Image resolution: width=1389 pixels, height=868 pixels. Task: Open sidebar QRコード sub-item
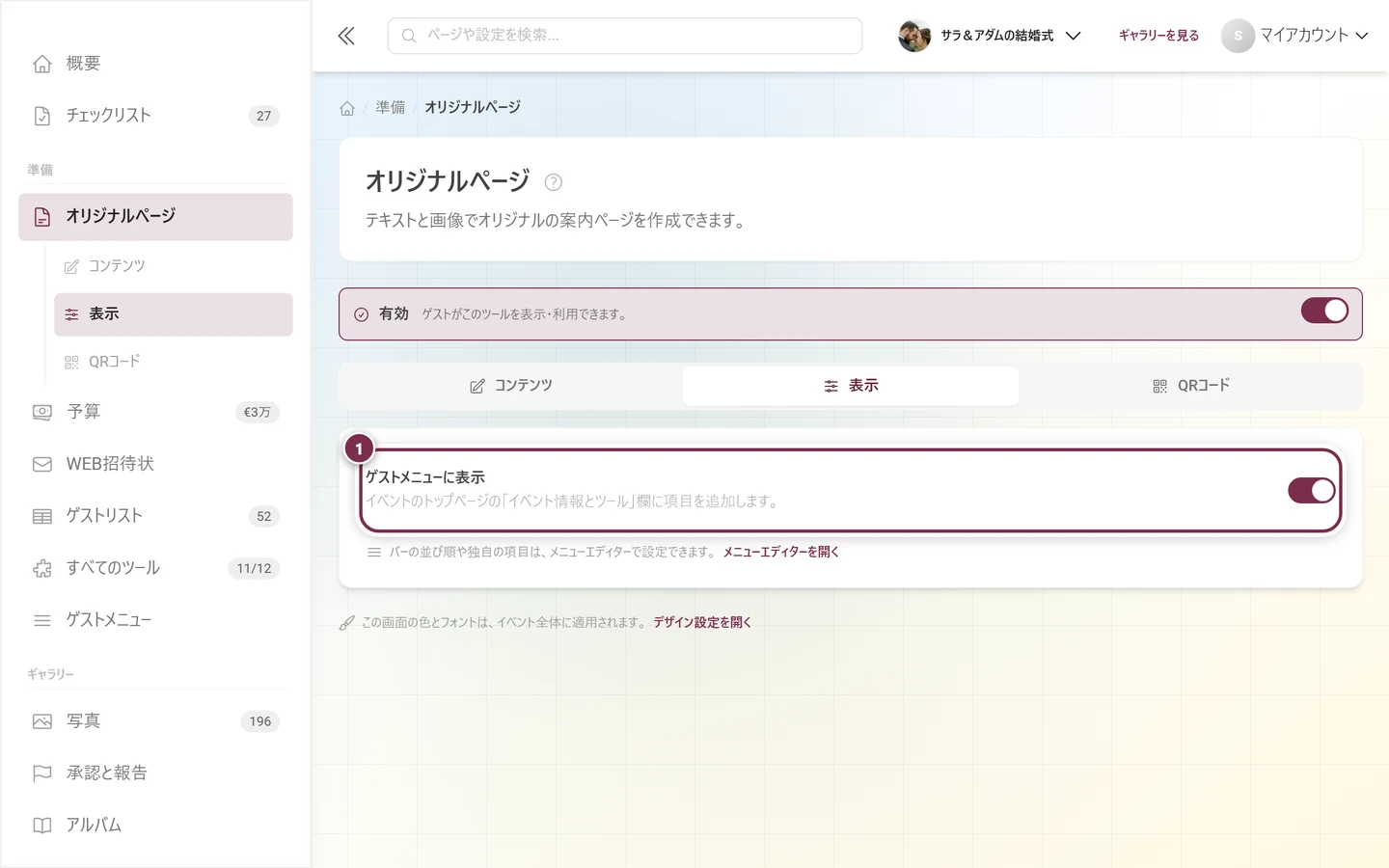coord(174,362)
